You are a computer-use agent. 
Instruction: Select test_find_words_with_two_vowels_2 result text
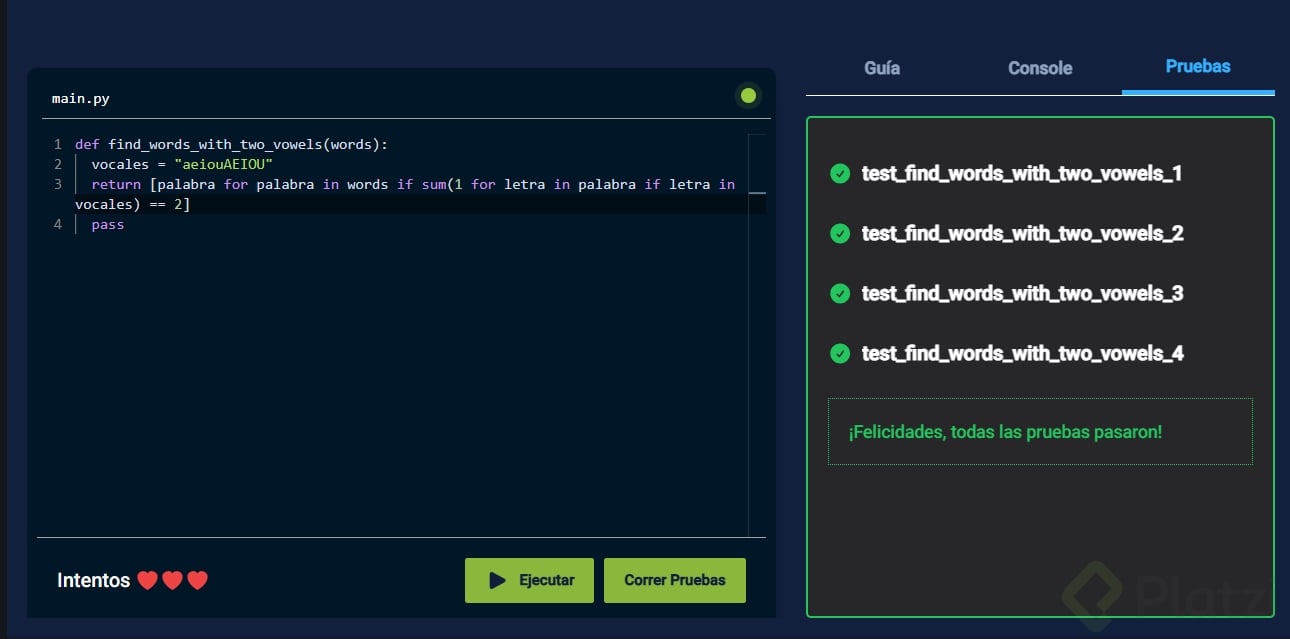(x=1022, y=234)
